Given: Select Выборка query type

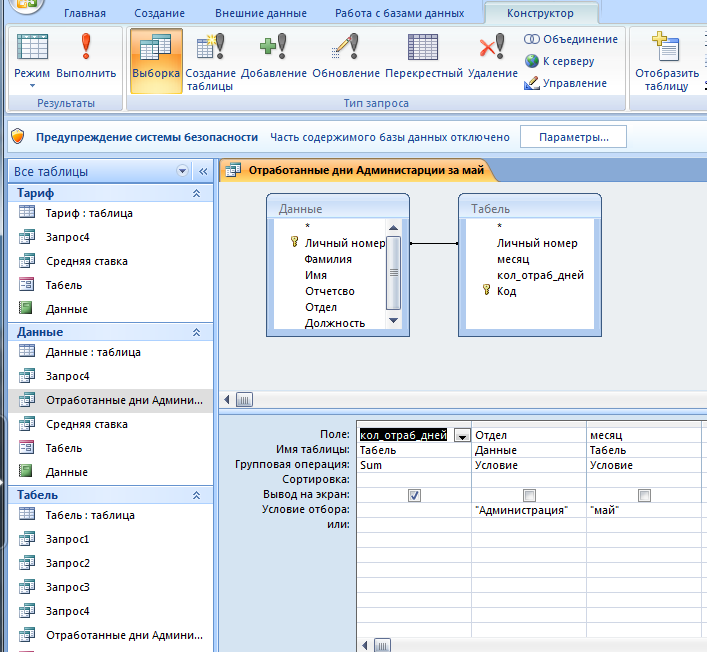Looking at the screenshot, I should pos(156,61).
